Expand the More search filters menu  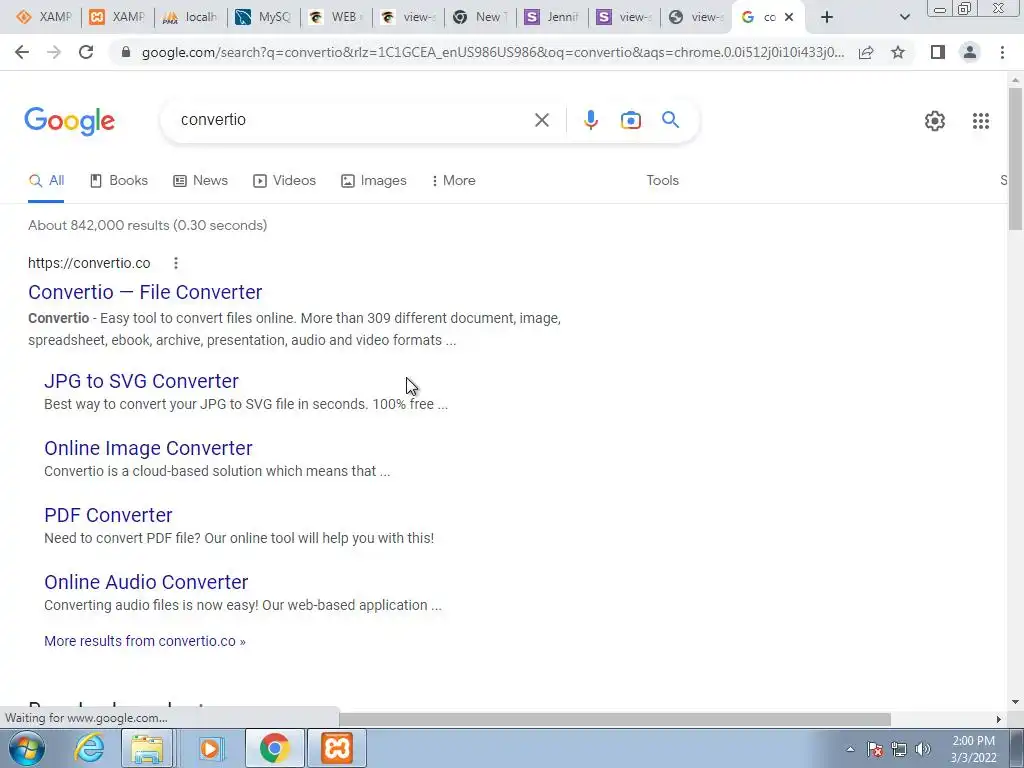(453, 180)
